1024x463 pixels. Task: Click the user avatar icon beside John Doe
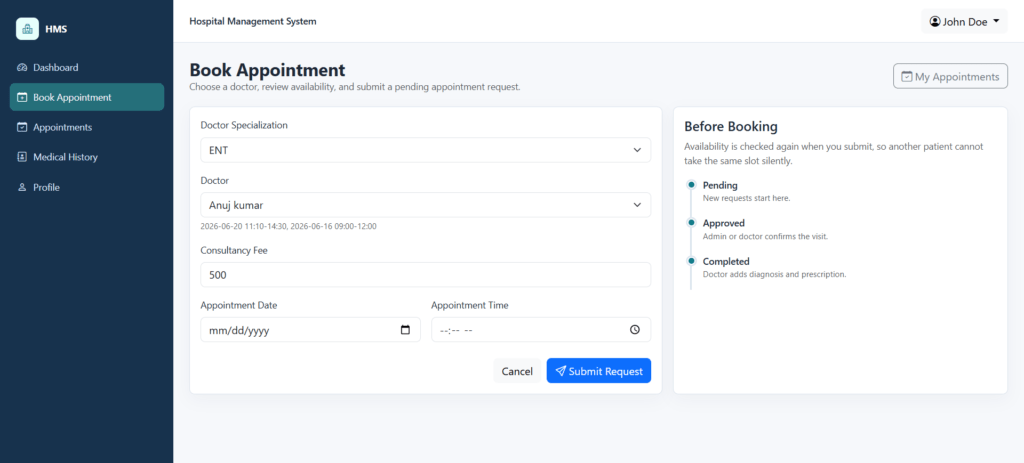click(x=935, y=22)
